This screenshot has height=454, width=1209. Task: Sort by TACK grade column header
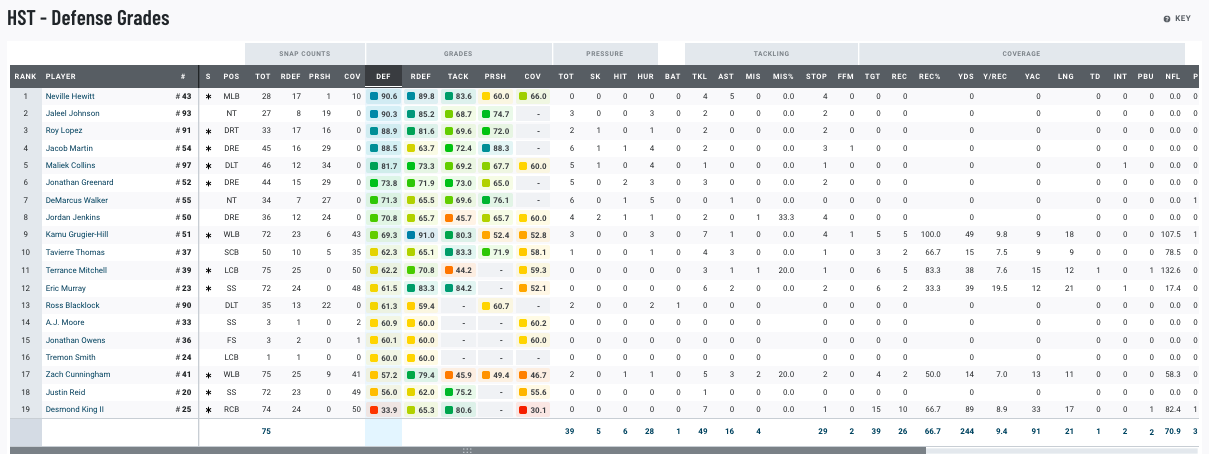(x=458, y=76)
